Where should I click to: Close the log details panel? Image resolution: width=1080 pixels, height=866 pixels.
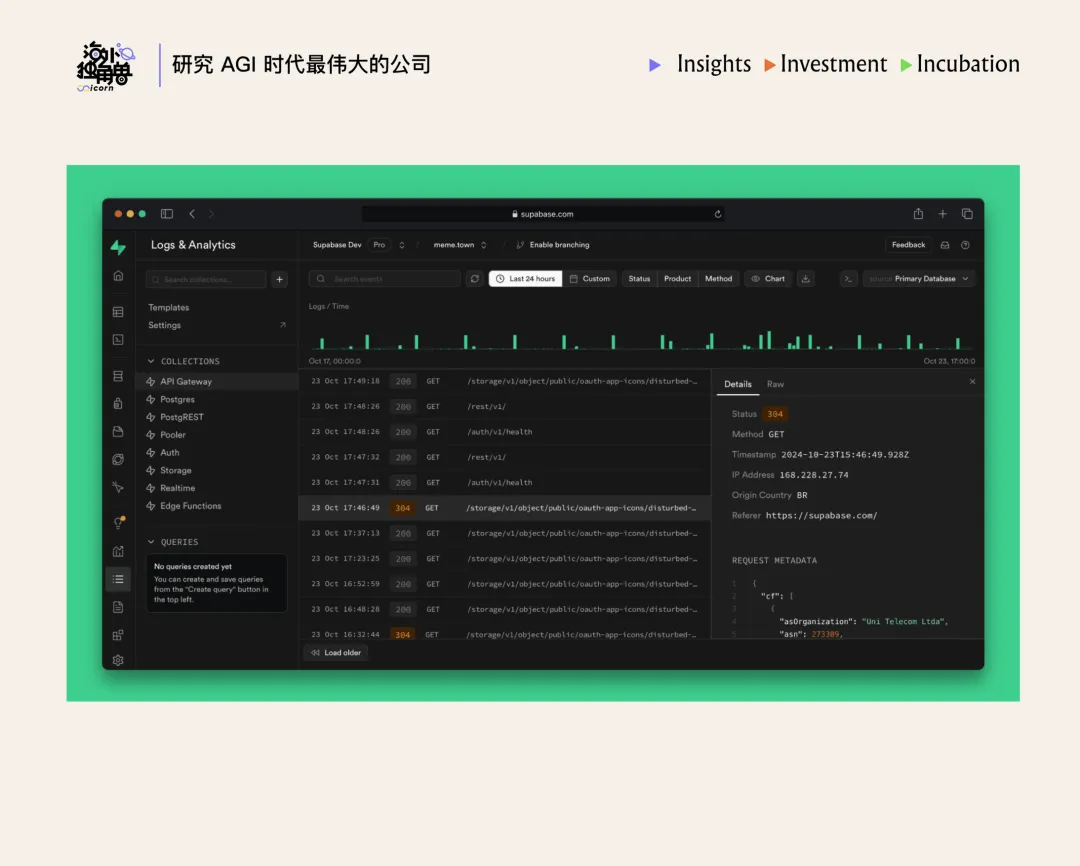pos(973,382)
